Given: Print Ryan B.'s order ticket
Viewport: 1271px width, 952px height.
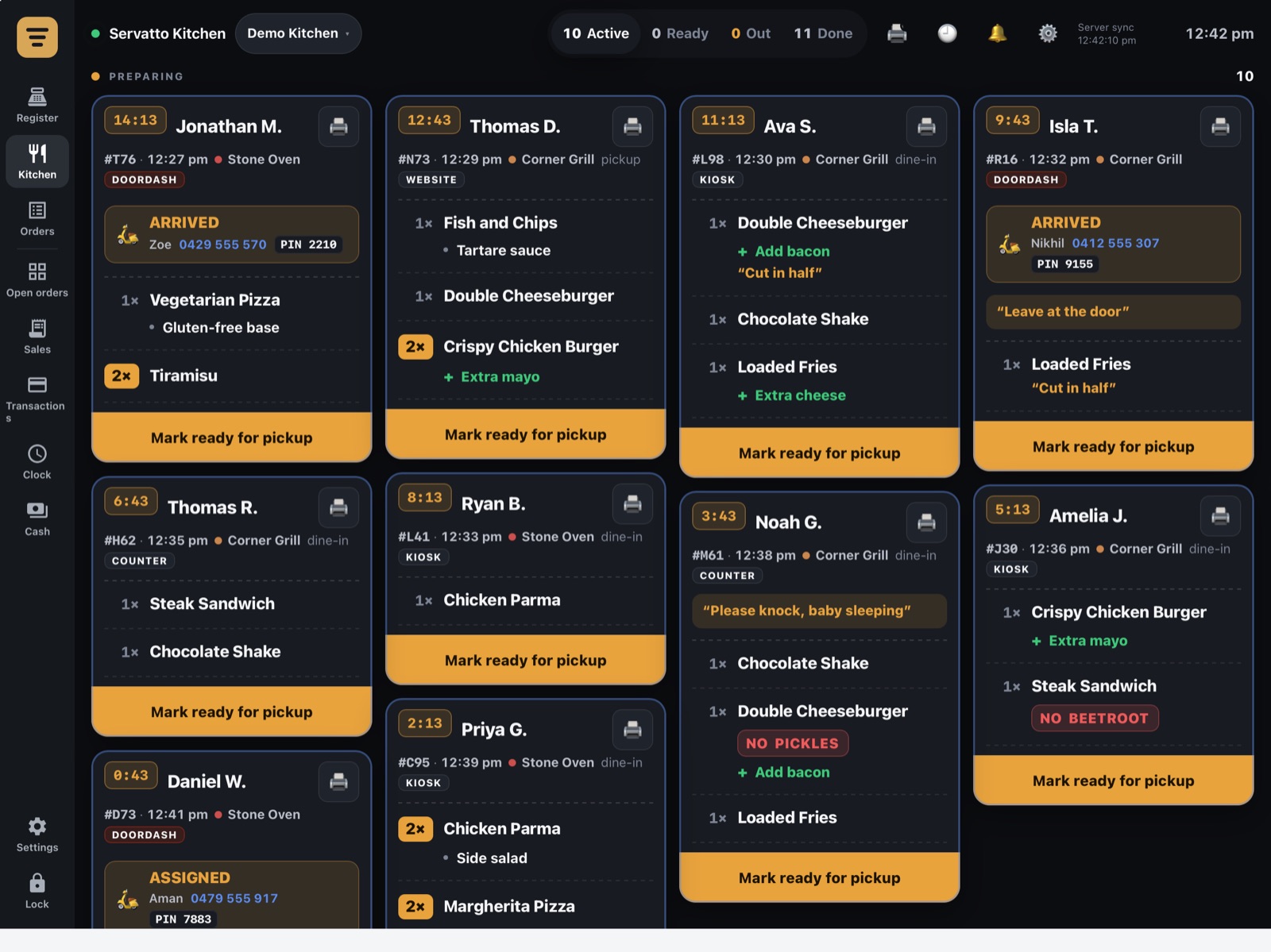Looking at the screenshot, I should pyautogui.click(x=632, y=503).
